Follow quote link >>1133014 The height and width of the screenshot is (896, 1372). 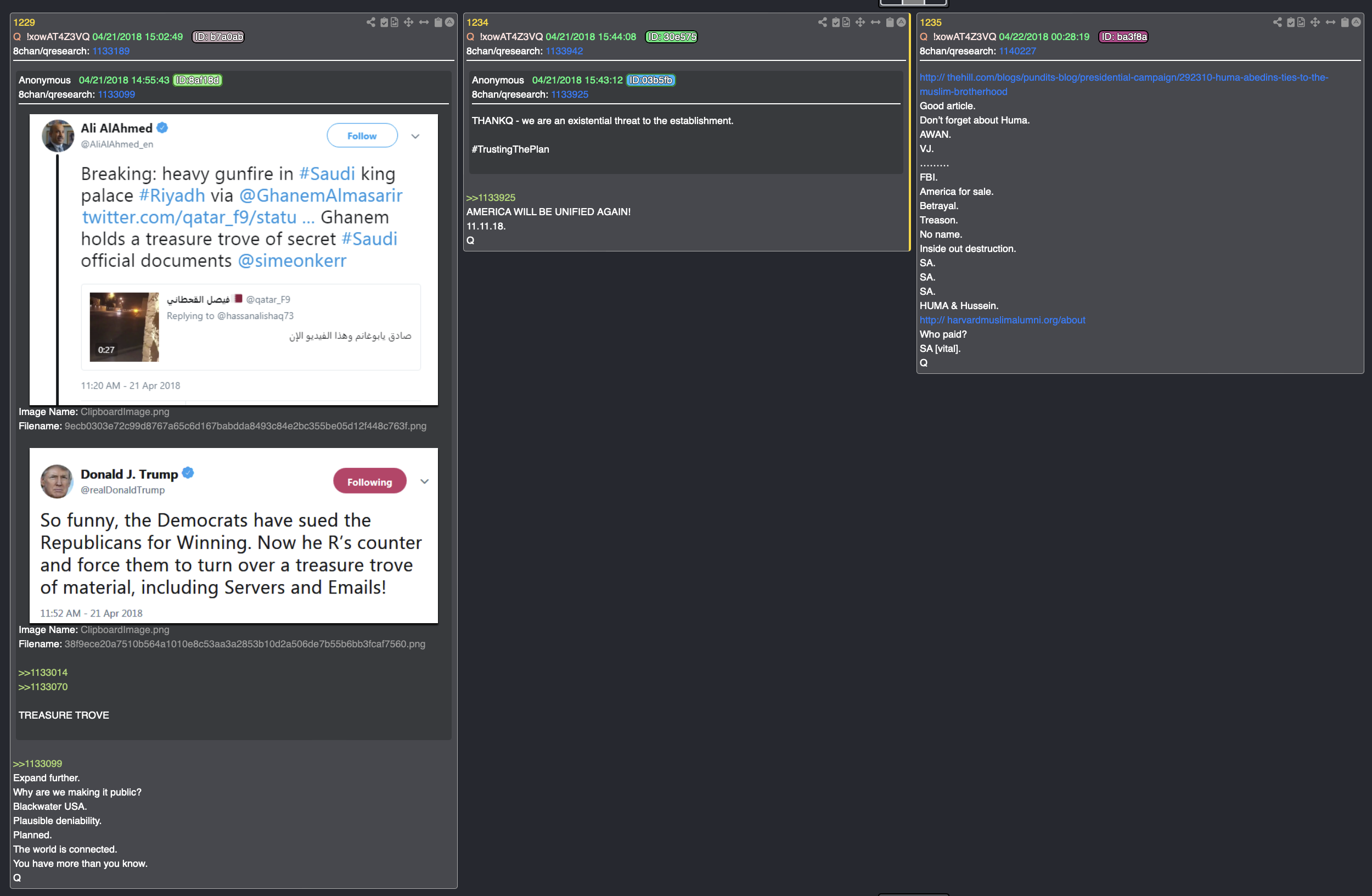43,673
